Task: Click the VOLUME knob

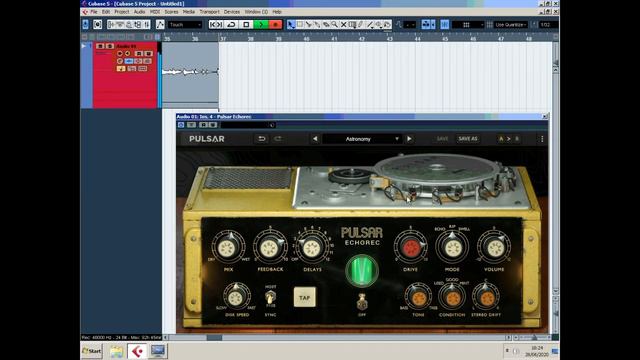Action: (x=494, y=248)
